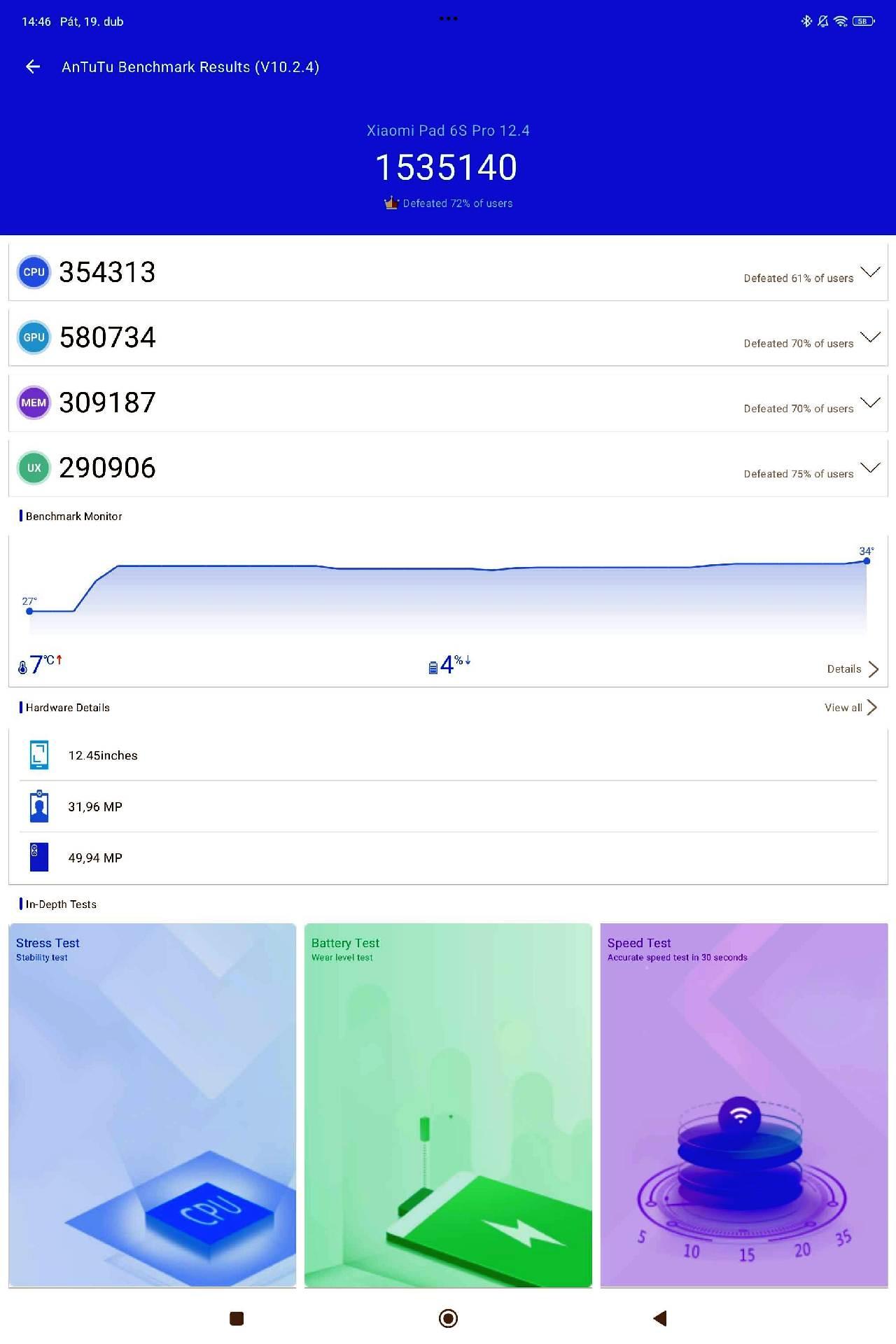Tap the screen size icon for 12.45inches
Viewport: 896px width, 1344px height.
click(39, 755)
